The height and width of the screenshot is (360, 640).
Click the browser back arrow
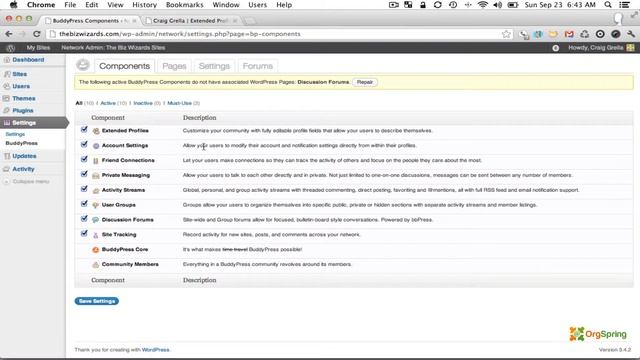coord(9,34)
